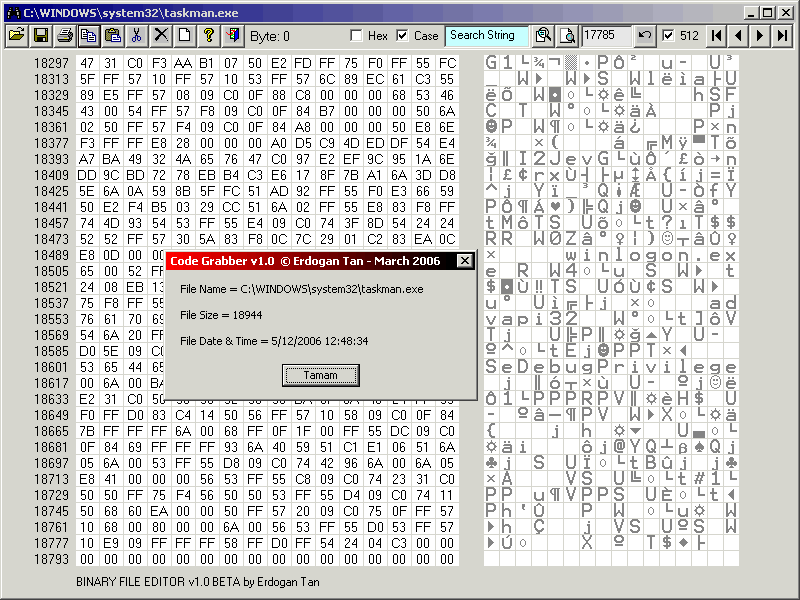Screen dimensions: 800x600
Task: Enable the Hex checkbox
Action: [x=357, y=36]
